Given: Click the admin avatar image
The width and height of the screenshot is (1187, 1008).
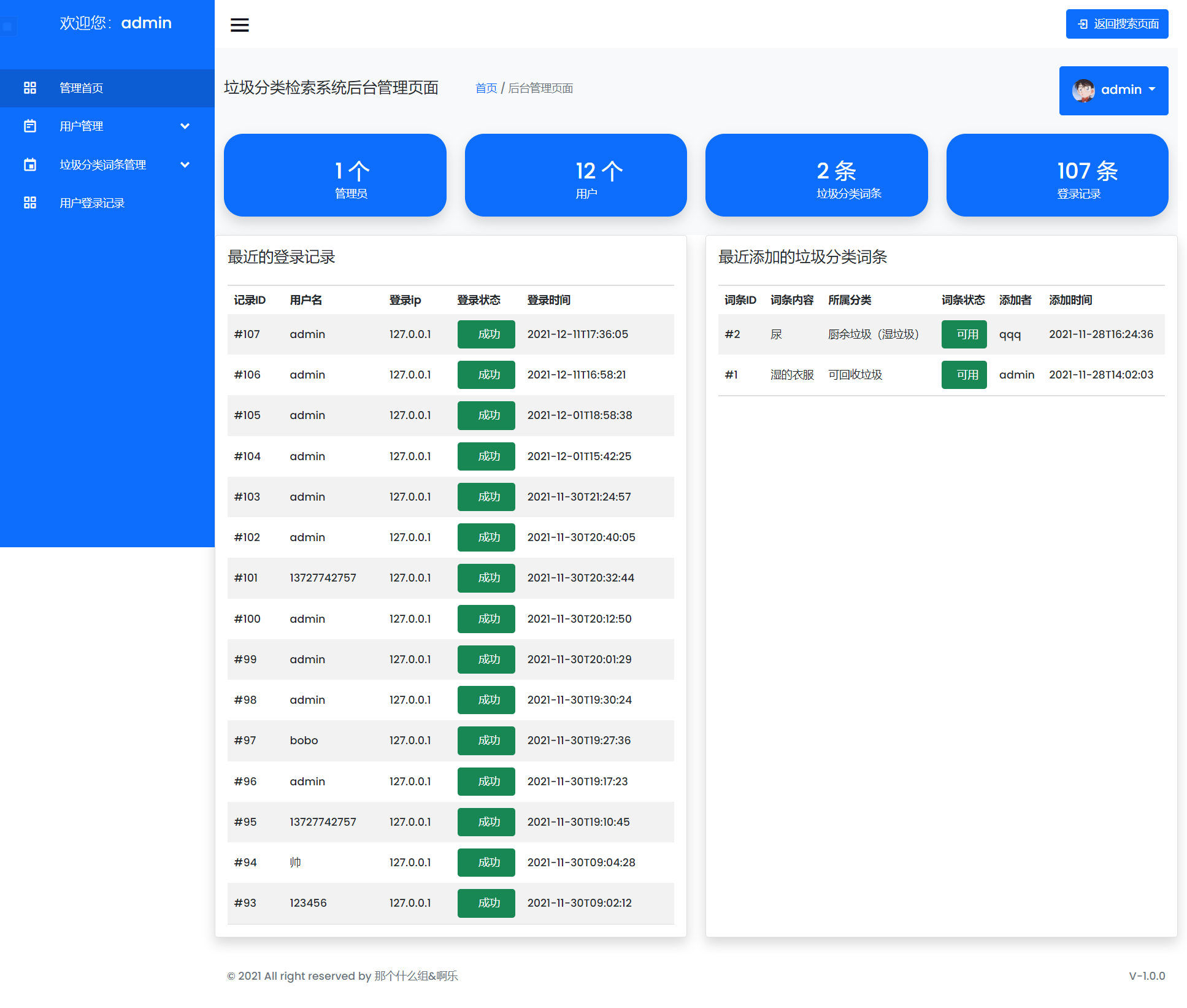Looking at the screenshot, I should pyautogui.click(x=1083, y=90).
